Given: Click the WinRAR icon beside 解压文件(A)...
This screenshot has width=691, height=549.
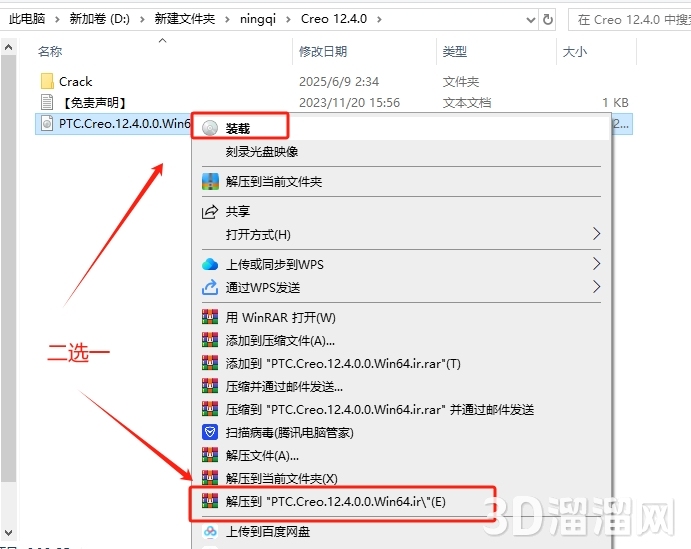Looking at the screenshot, I should 210,455.
